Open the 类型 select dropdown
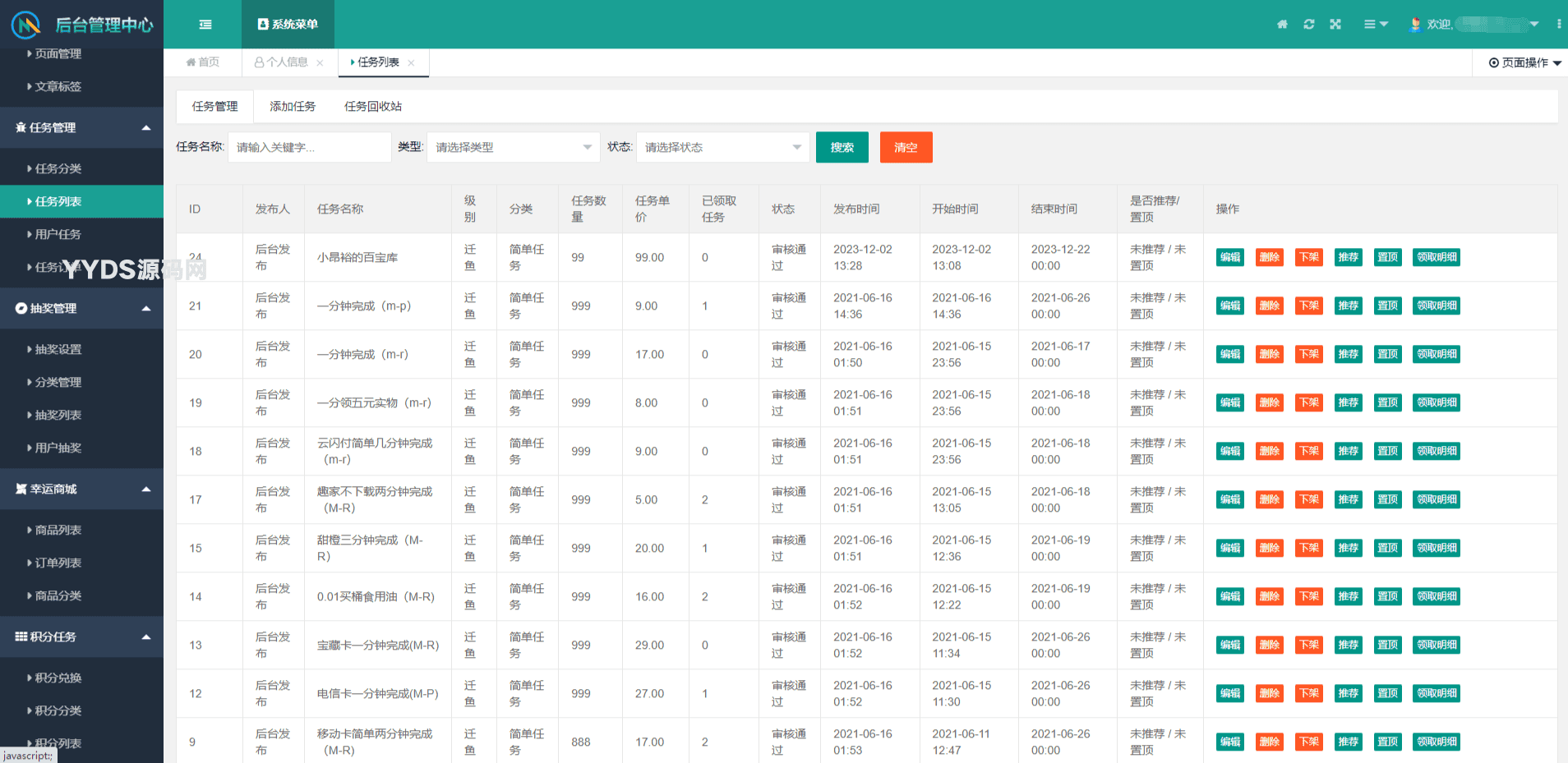Screen dimensions: 1568x763 pos(514,148)
